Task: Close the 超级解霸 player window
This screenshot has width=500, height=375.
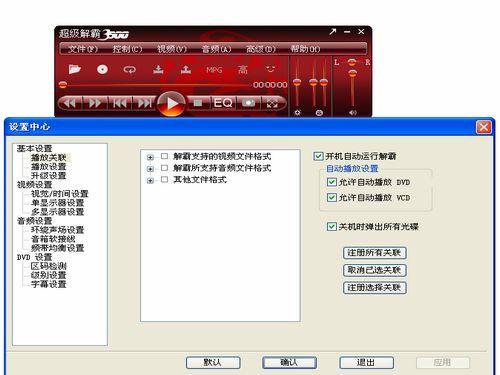Action: (361, 32)
